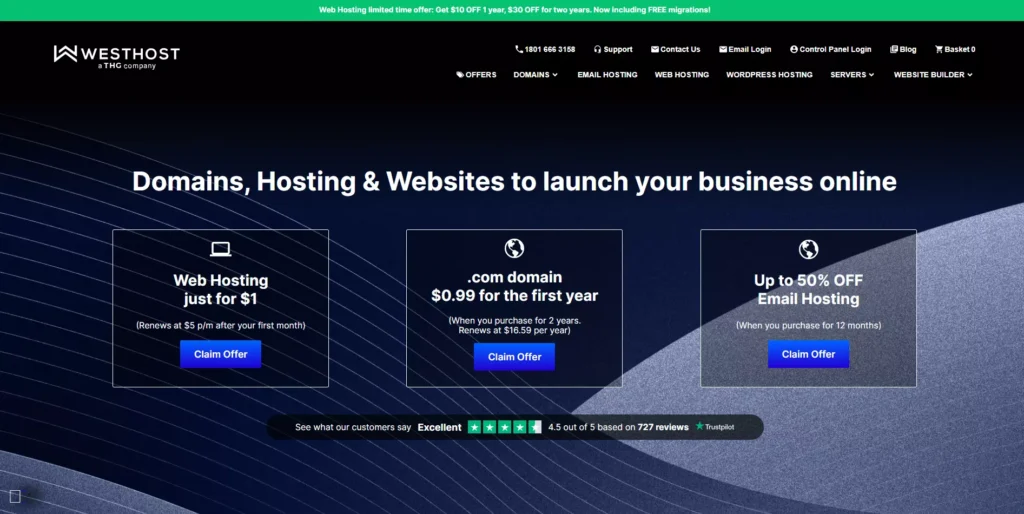Click 'Renews at $16.59 per year' note
Image resolution: width=1024 pixels, height=514 pixels.
click(x=515, y=330)
